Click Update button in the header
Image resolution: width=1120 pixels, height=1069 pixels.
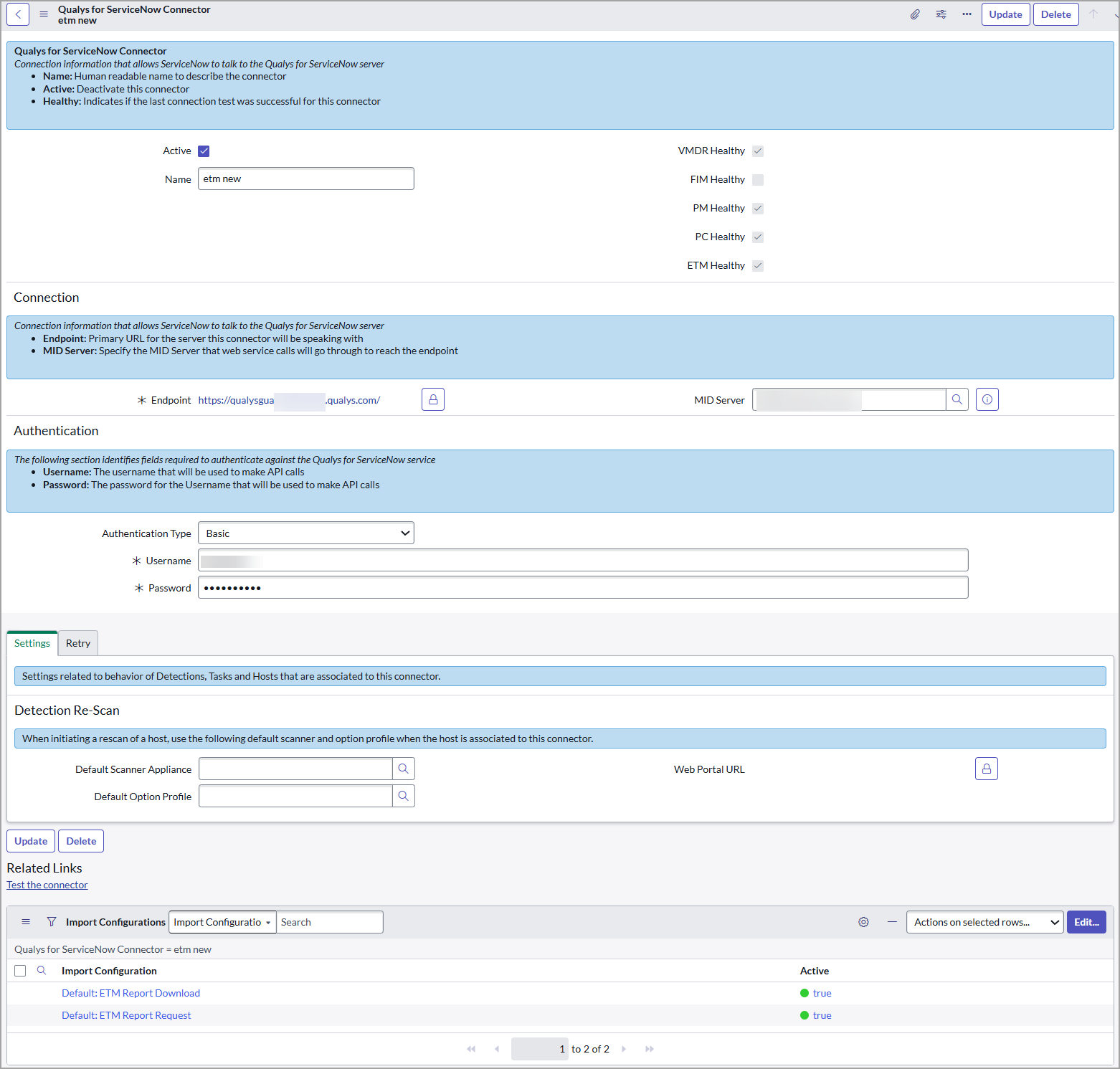tap(1006, 14)
